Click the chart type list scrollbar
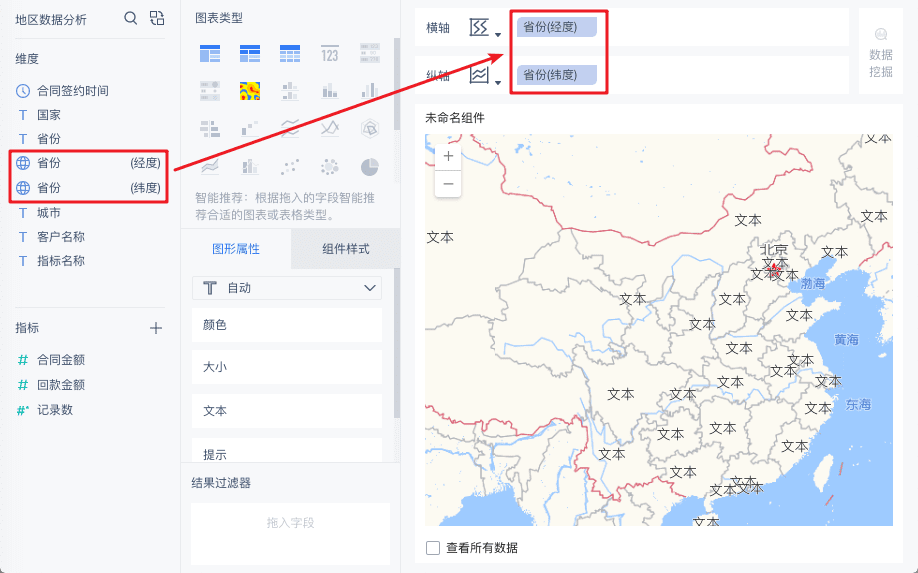The height and width of the screenshot is (573, 918). tap(397, 84)
